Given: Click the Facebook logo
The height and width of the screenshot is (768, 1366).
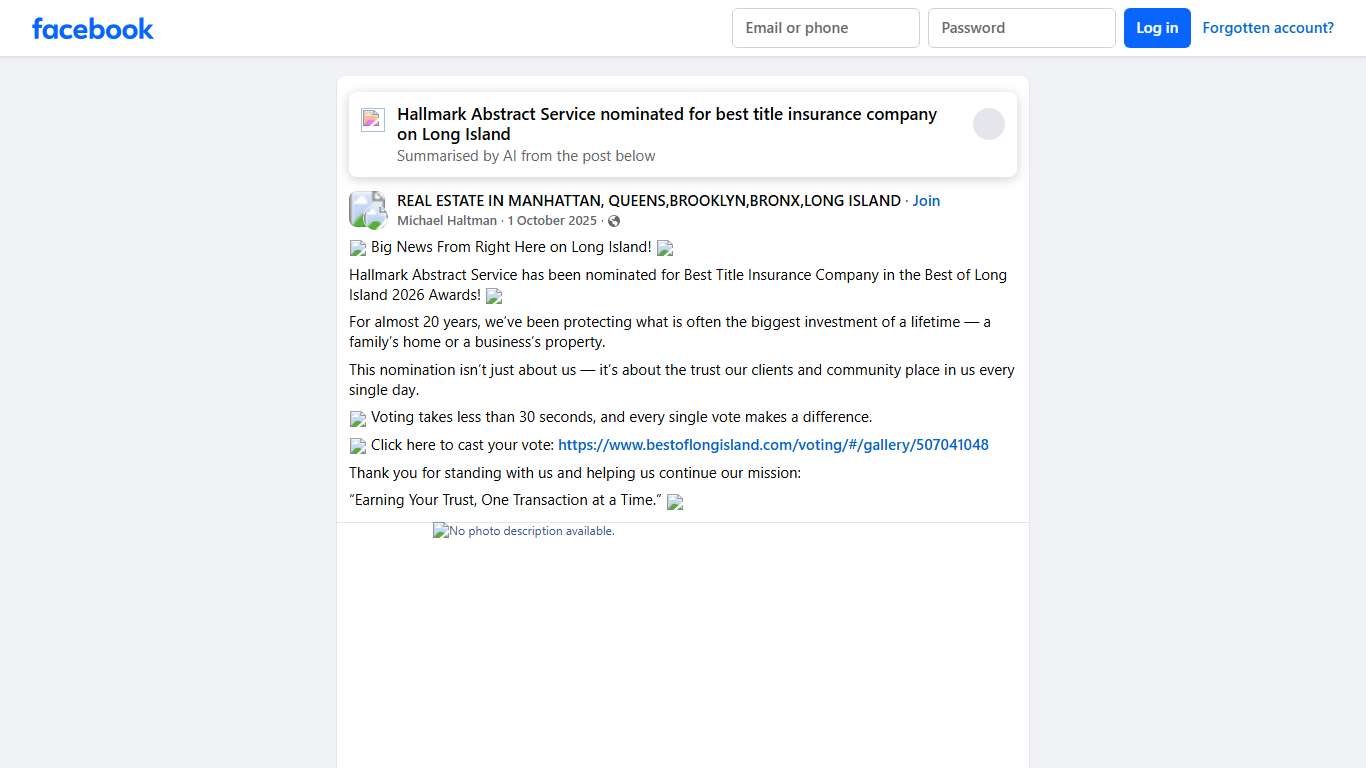Looking at the screenshot, I should (92, 28).
